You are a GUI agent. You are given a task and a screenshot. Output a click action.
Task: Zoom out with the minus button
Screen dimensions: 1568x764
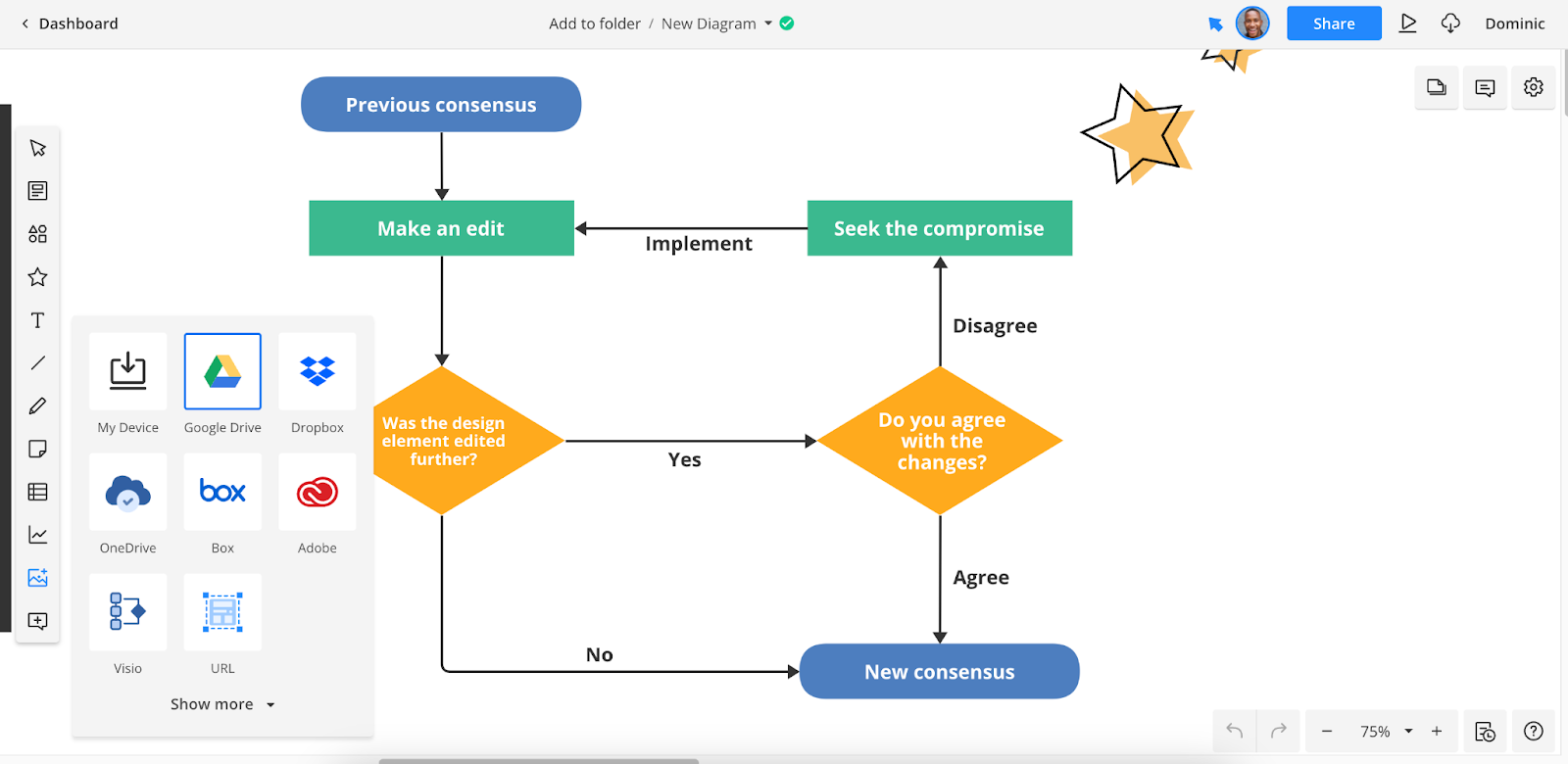click(x=1327, y=732)
